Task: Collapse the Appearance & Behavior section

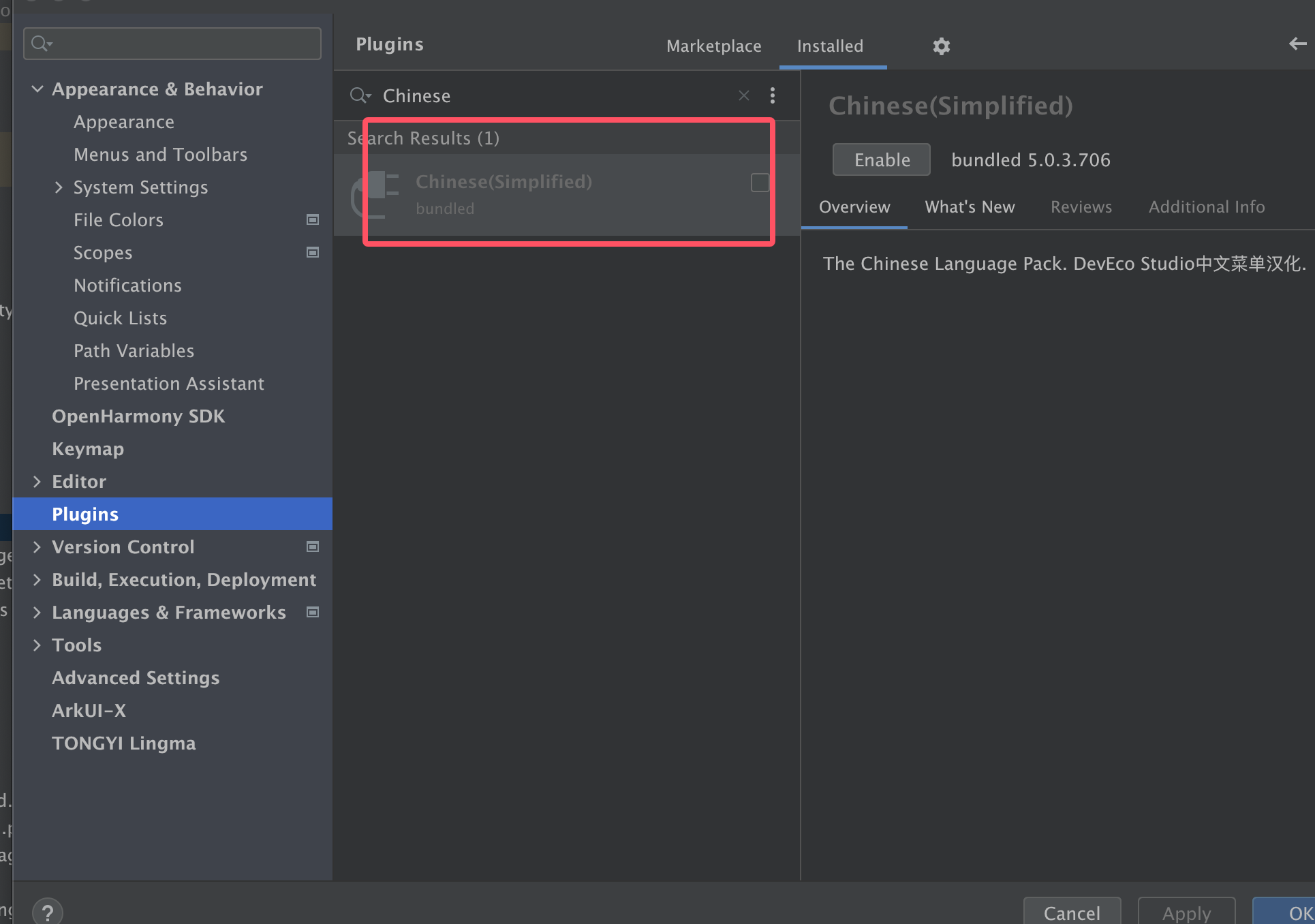Action: 37,89
